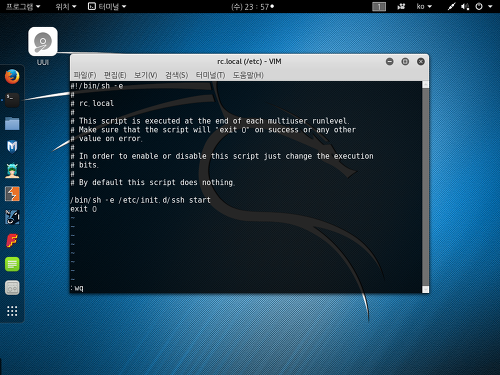Viewport: 500px width, 375px height.
Task: Expand the 터미널 app menu in top bar
Action: point(107,6)
